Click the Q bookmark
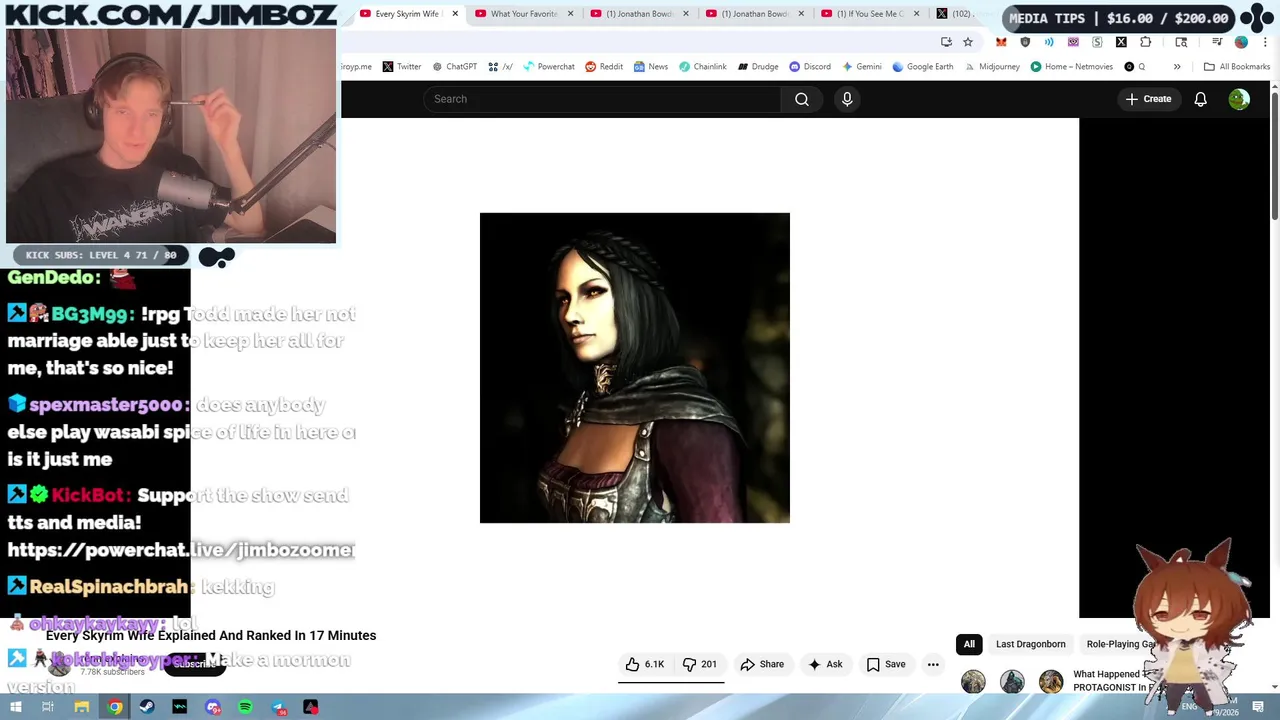This screenshot has height=720, width=1280. [1135, 67]
